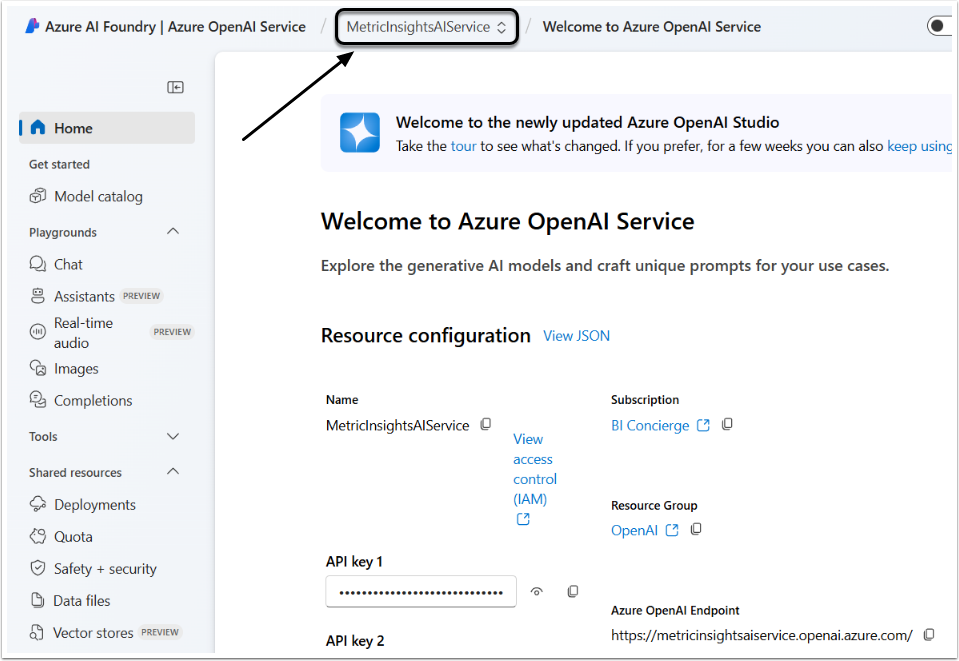This screenshot has width=959, height=661.
Task: Reveal API key 1 with eye icon
Action: click(x=537, y=592)
